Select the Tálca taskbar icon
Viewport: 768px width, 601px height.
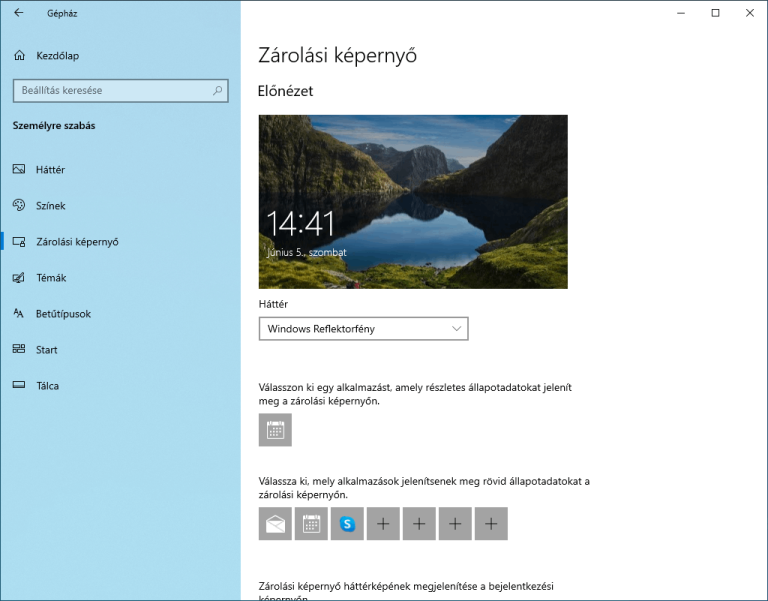pyautogui.click(x=19, y=385)
